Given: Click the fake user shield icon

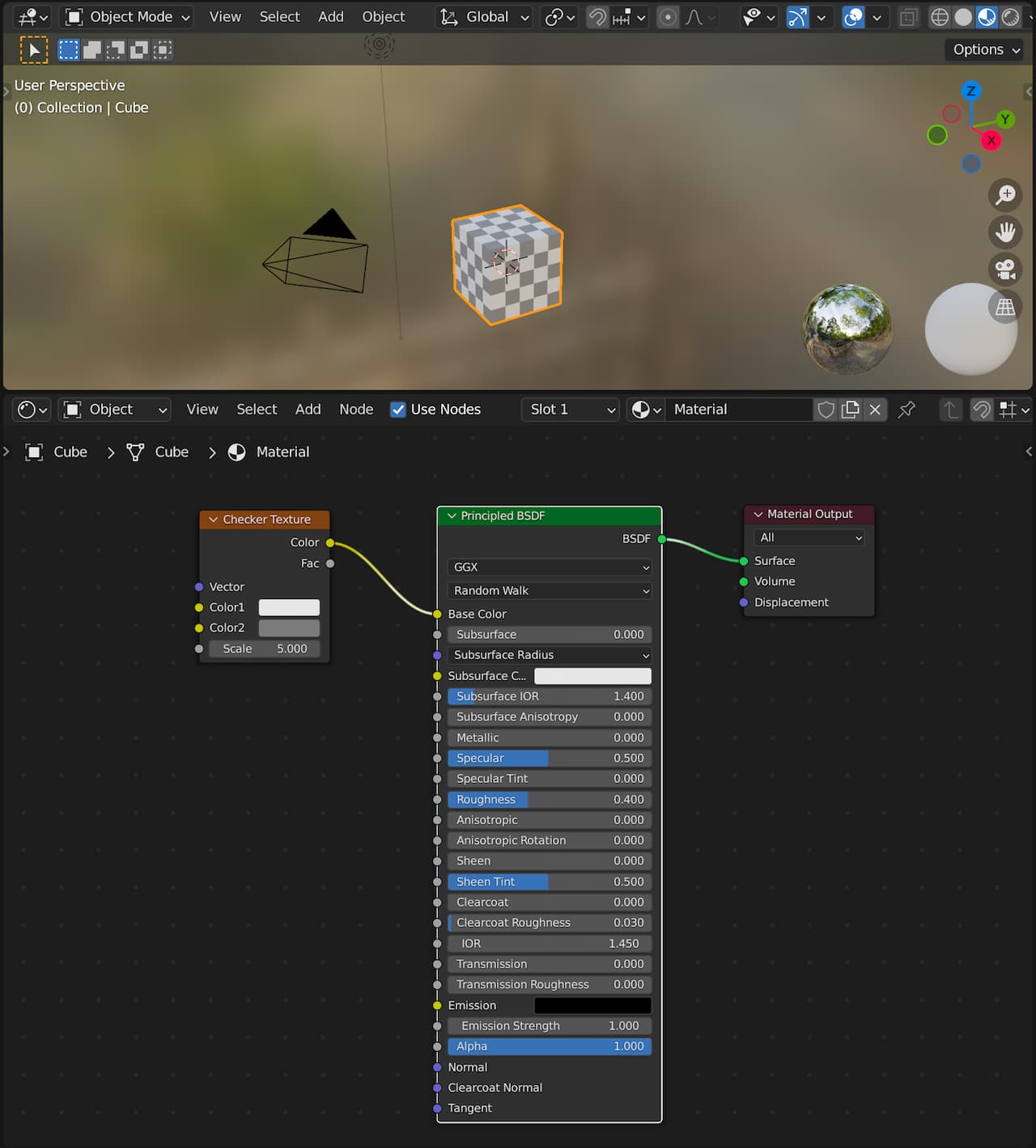Looking at the screenshot, I should click(x=826, y=410).
